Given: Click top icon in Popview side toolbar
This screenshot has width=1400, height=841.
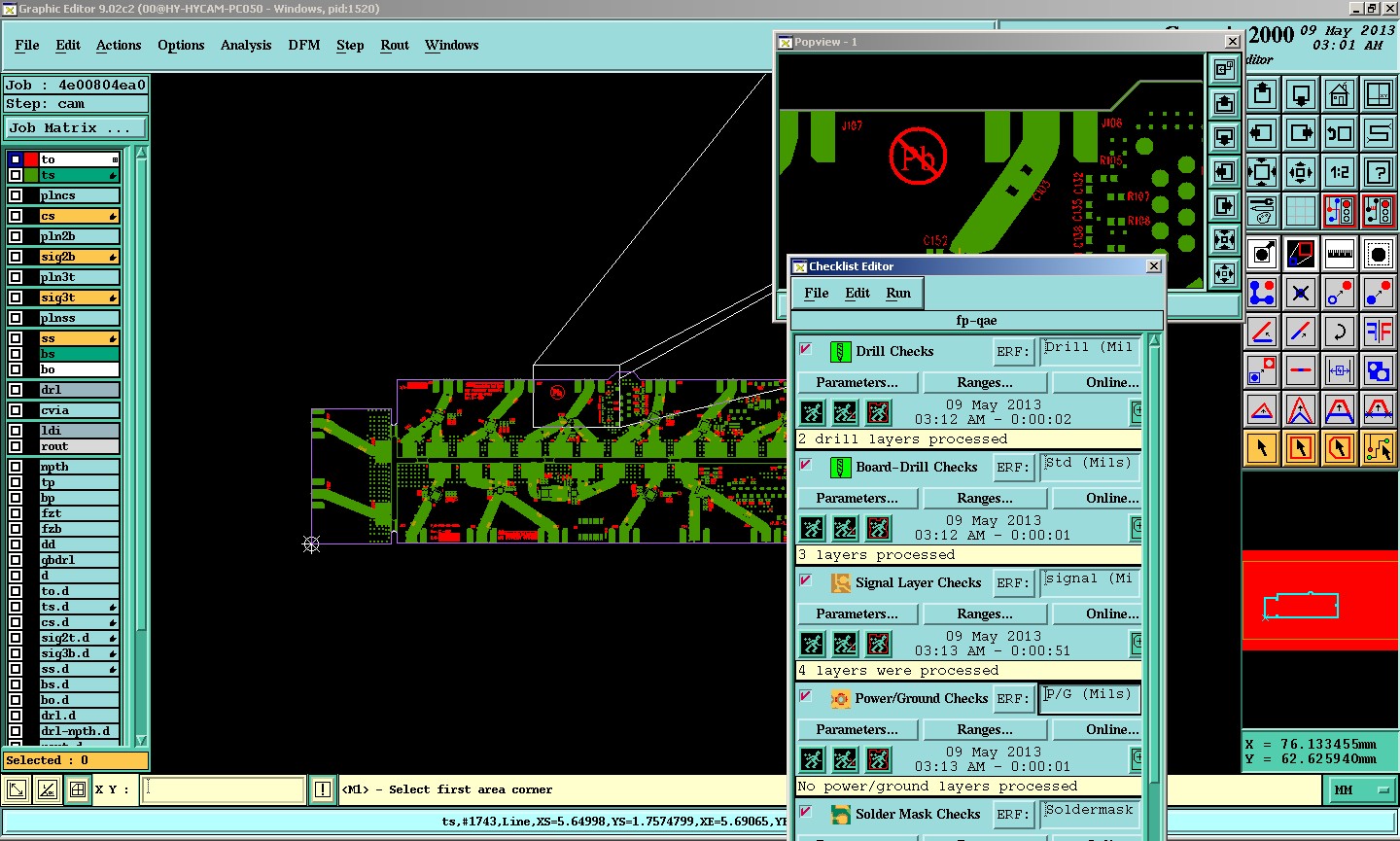Looking at the screenshot, I should click(x=1224, y=69).
